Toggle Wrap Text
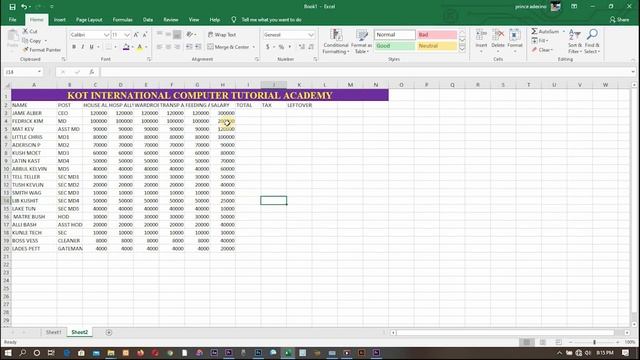The height and width of the screenshot is (360, 640). point(222,35)
